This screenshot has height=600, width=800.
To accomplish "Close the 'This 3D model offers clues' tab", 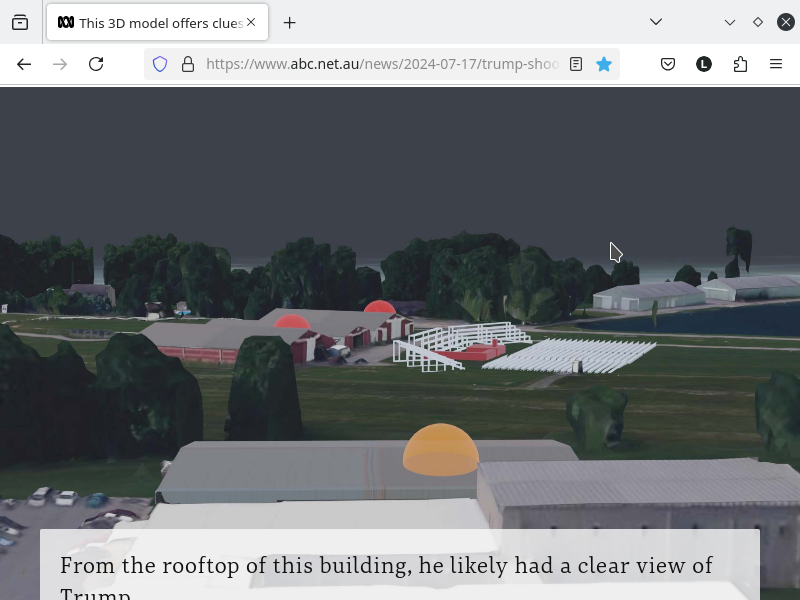I will 251,22.
